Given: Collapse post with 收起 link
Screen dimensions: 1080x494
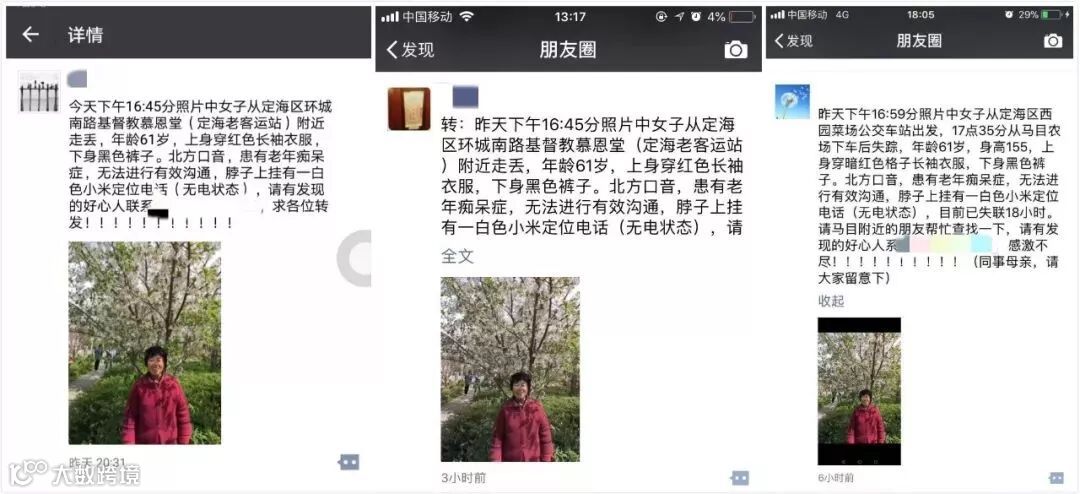Looking at the screenshot, I should (831, 301).
